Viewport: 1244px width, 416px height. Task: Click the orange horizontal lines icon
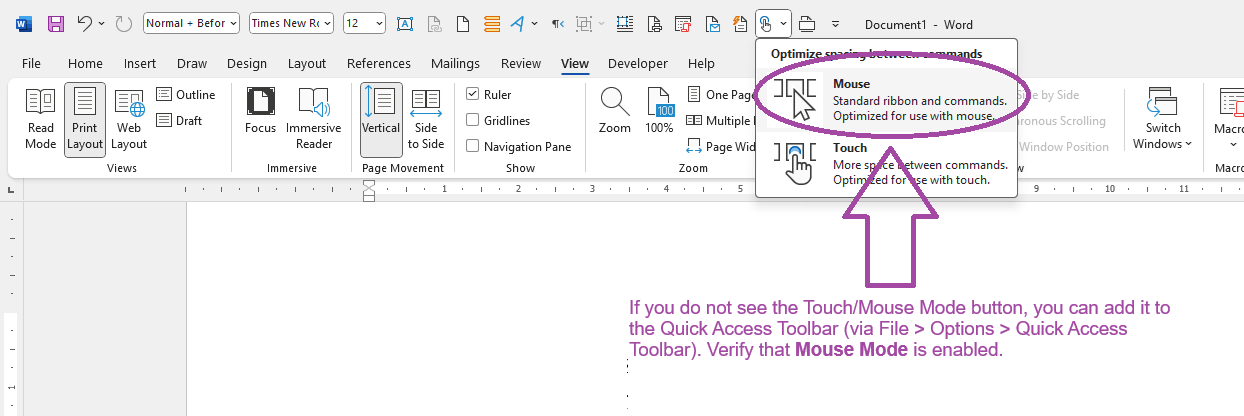(492, 23)
